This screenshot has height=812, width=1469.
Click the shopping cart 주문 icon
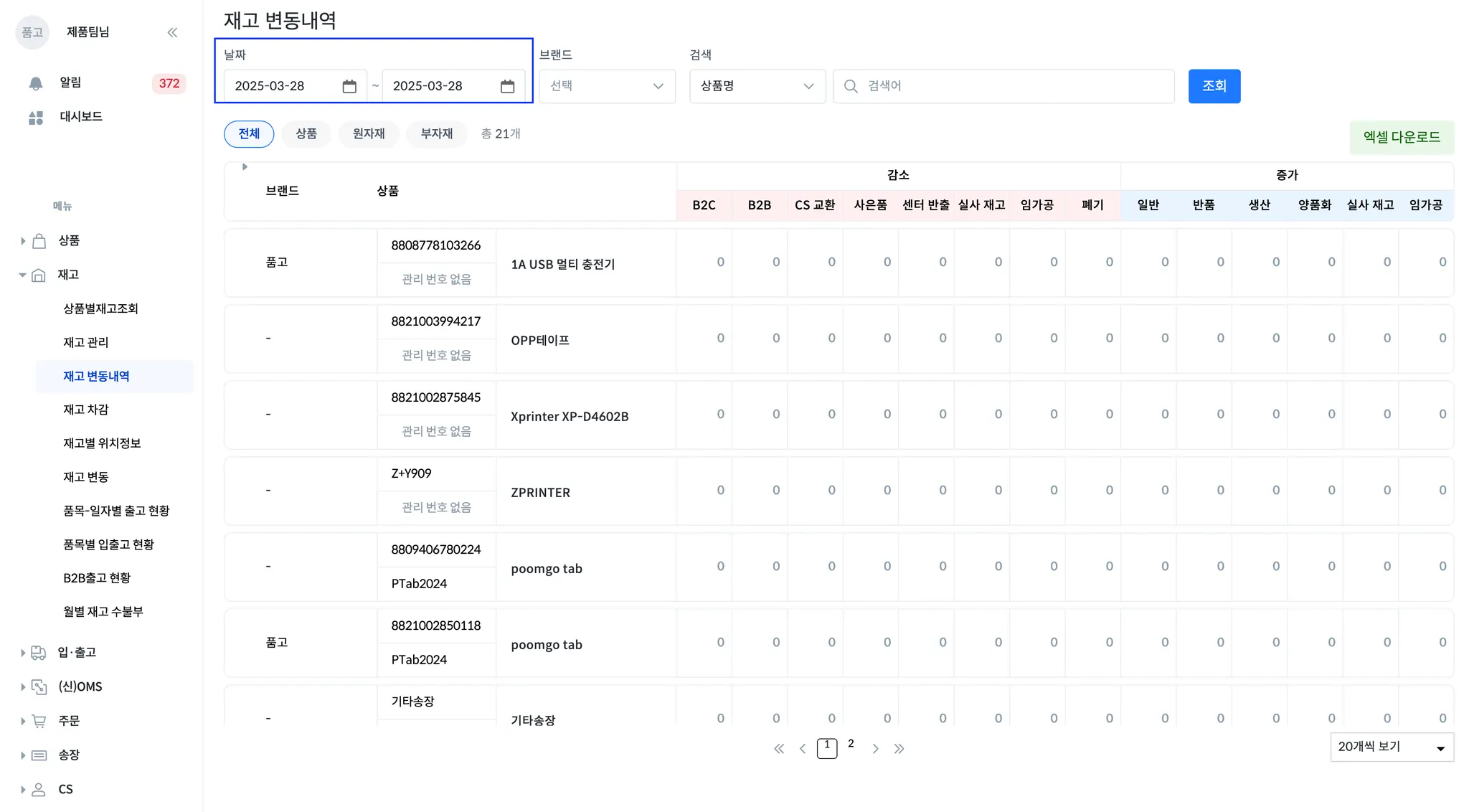(39, 721)
